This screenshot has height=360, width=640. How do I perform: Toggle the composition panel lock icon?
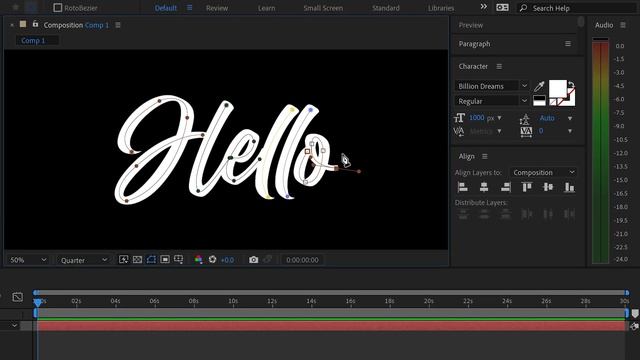tap(36, 24)
